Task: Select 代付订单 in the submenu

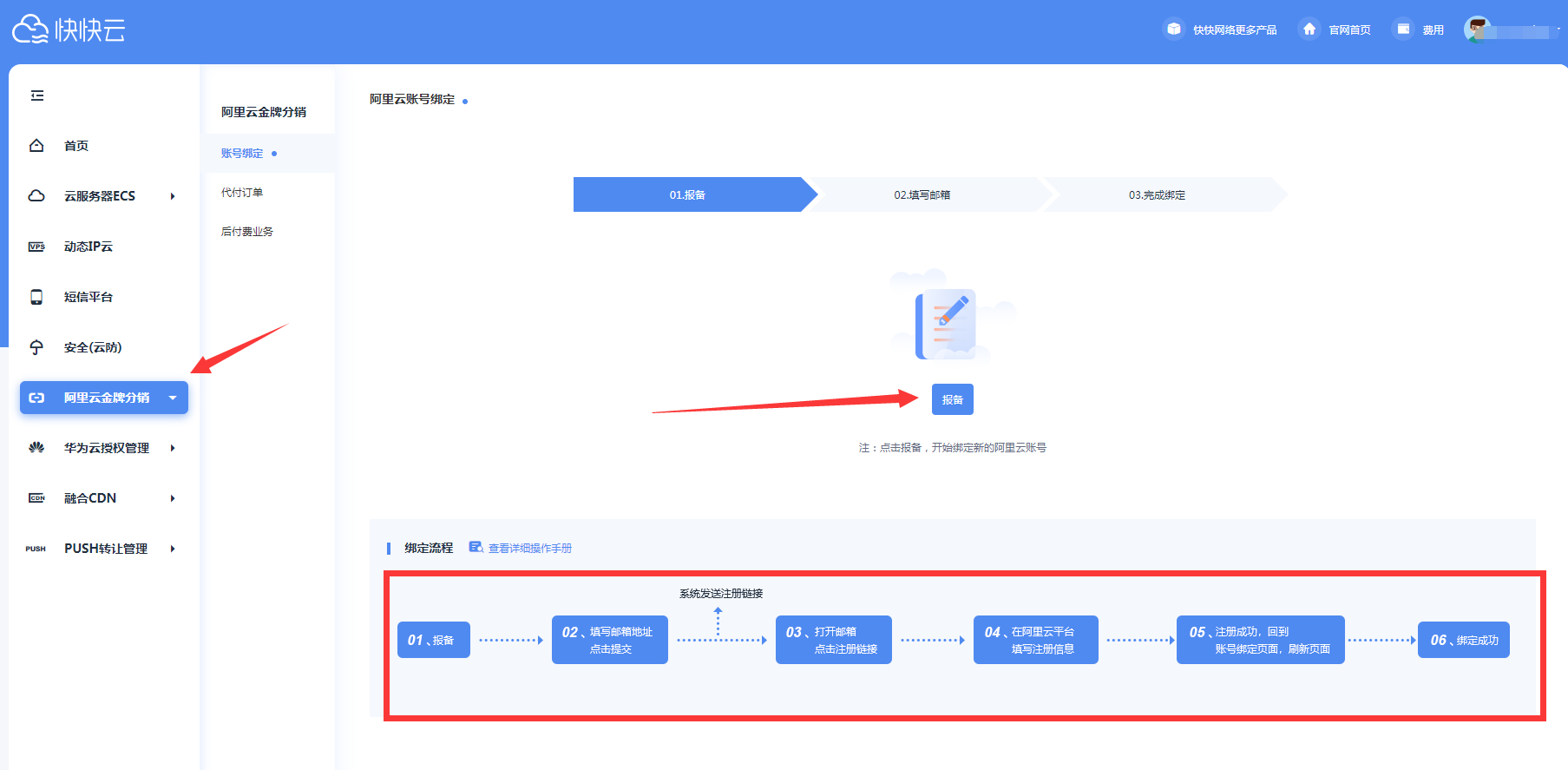Action: [242, 193]
